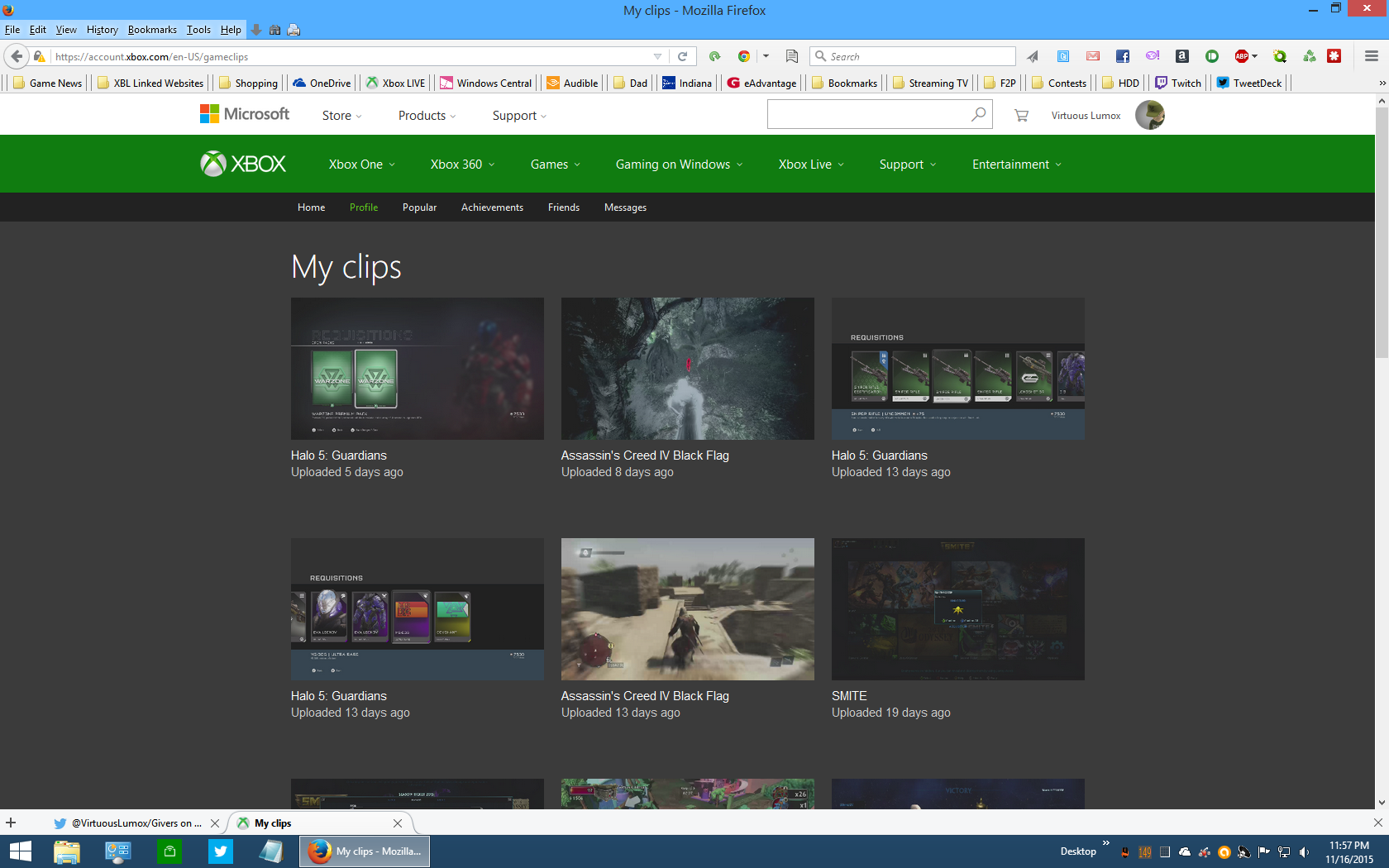The width and height of the screenshot is (1389, 868).
Task: Open the shopping cart icon
Action: coord(1021,116)
